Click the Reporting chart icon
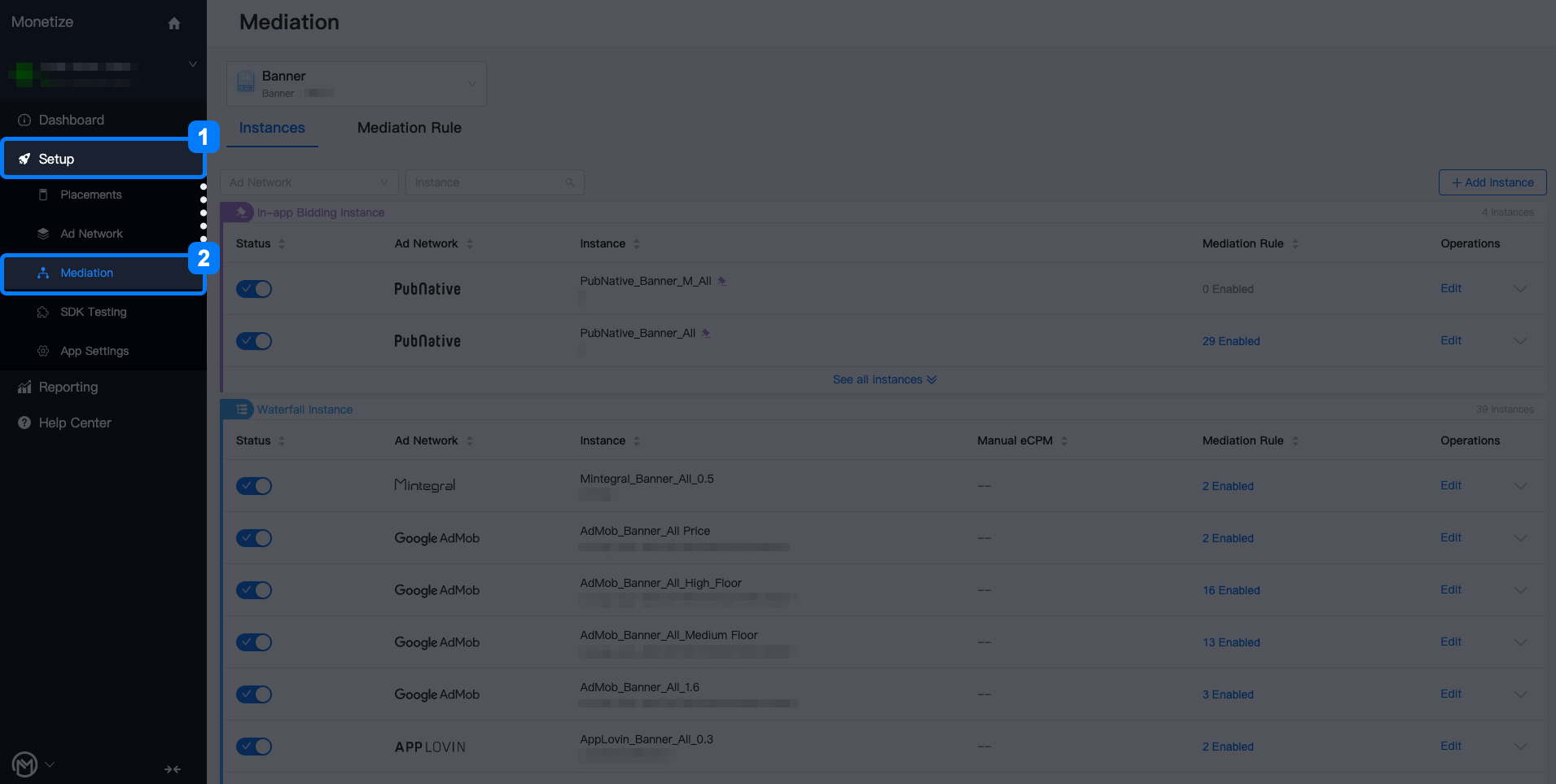1556x784 pixels. coord(24,387)
